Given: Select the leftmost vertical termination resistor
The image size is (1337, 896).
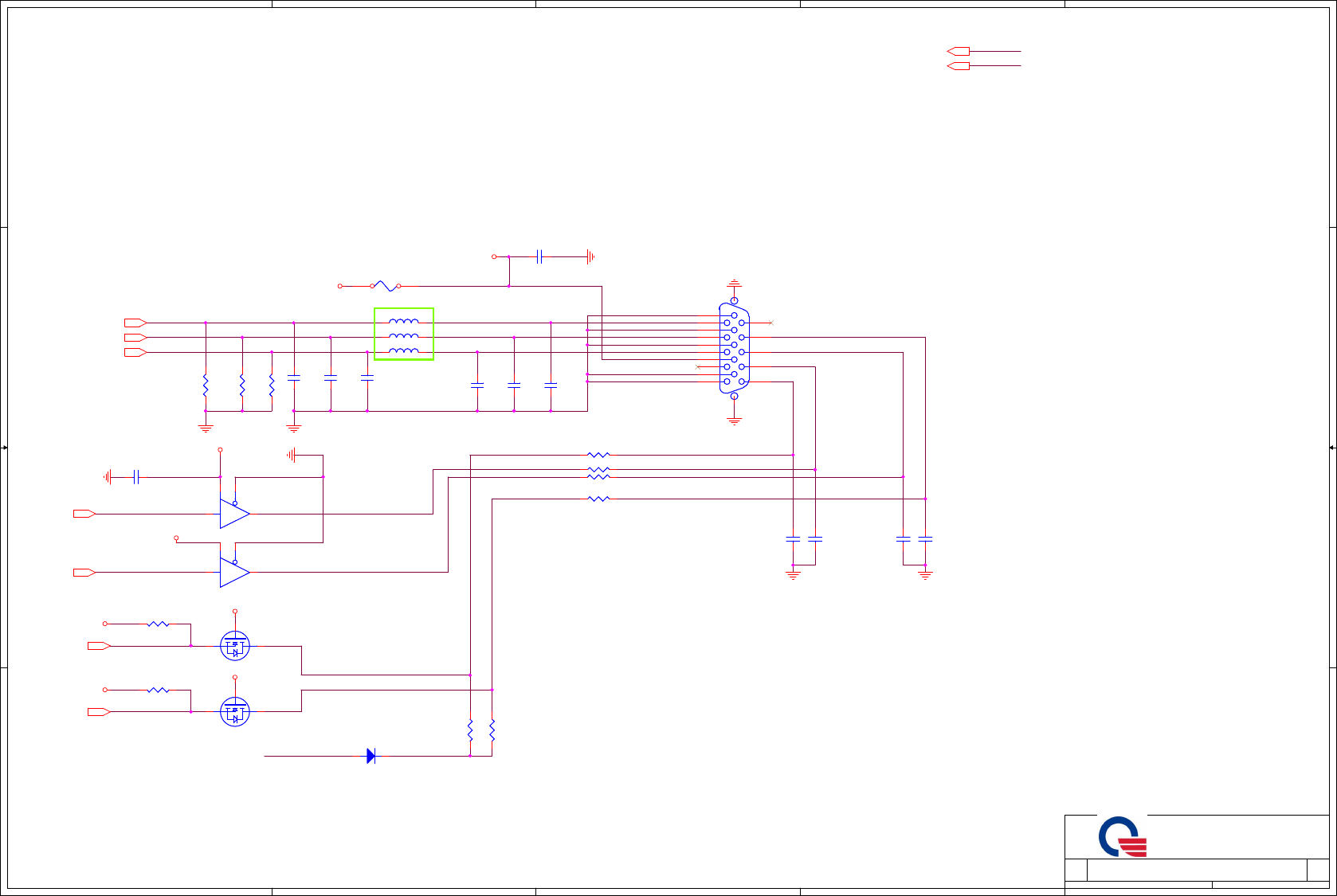Looking at the screenshot, I should 206,385.
